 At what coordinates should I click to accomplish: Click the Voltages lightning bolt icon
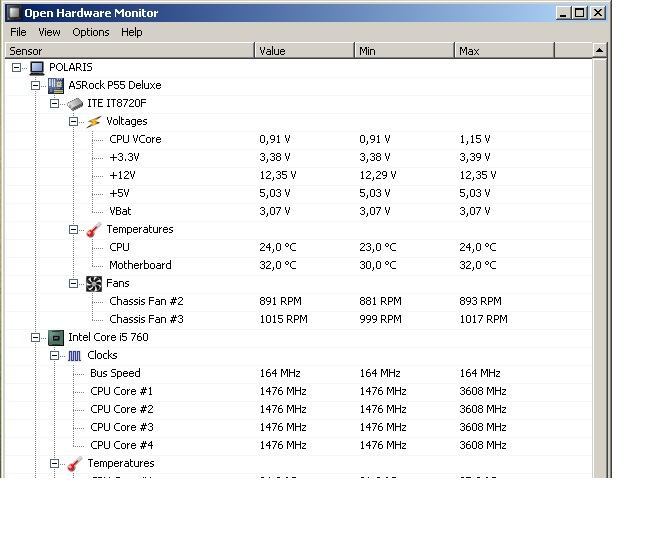tap(94, 122)
